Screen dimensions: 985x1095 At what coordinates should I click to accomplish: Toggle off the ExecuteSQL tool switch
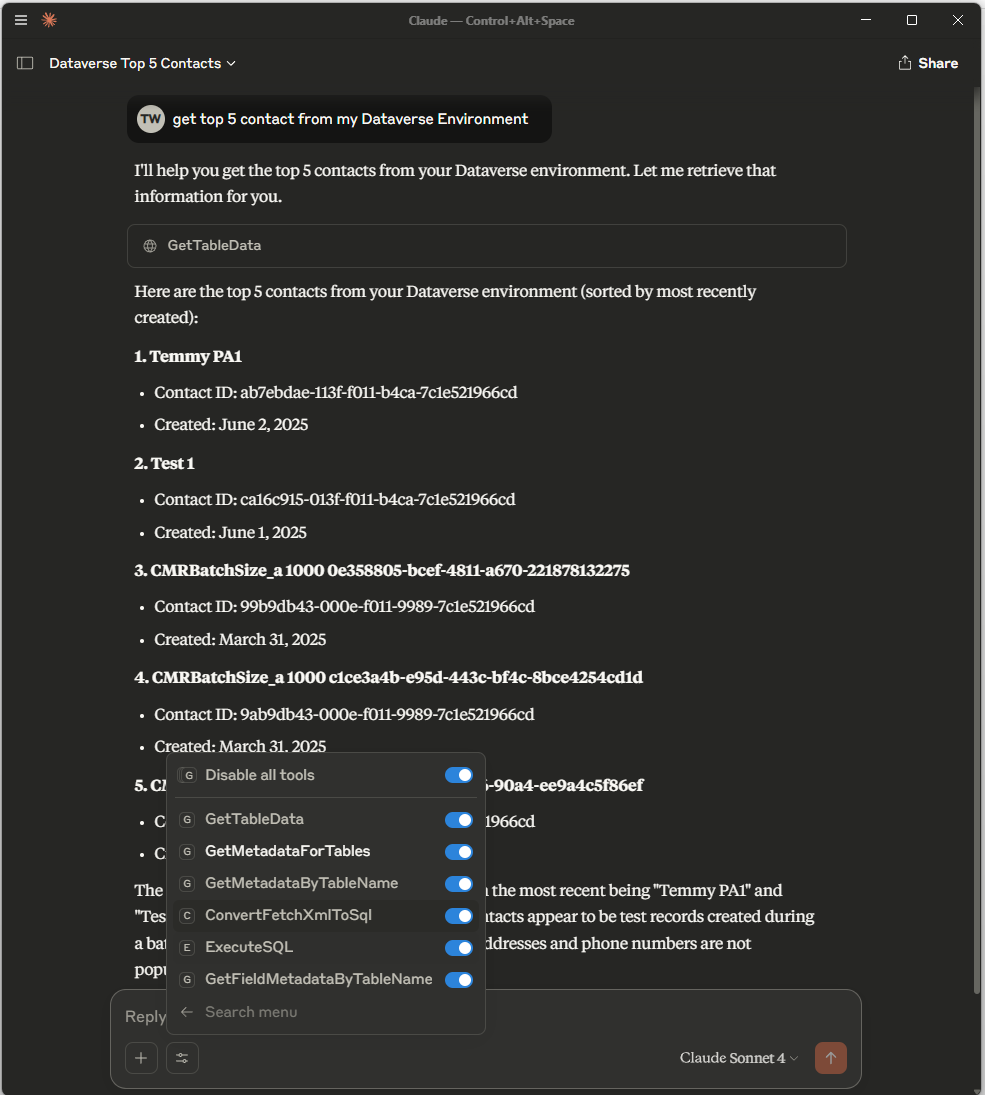click(x=459, y=948)
